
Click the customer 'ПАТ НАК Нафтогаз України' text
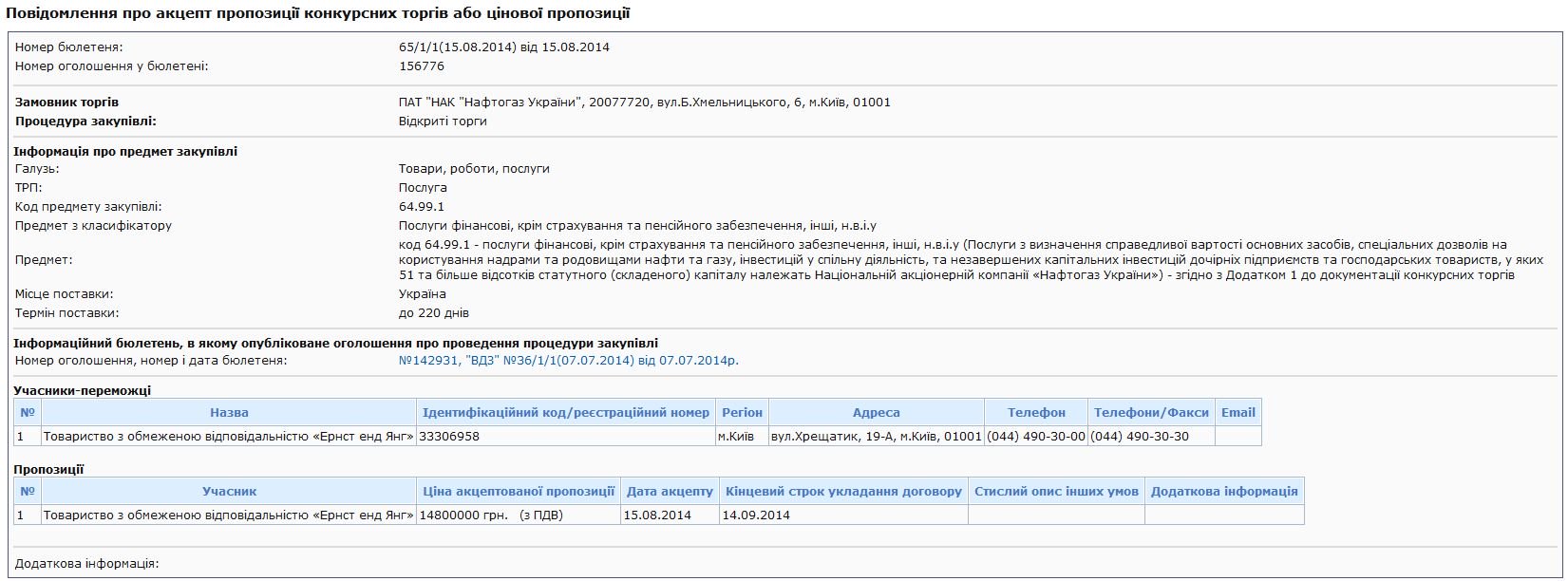645,103
